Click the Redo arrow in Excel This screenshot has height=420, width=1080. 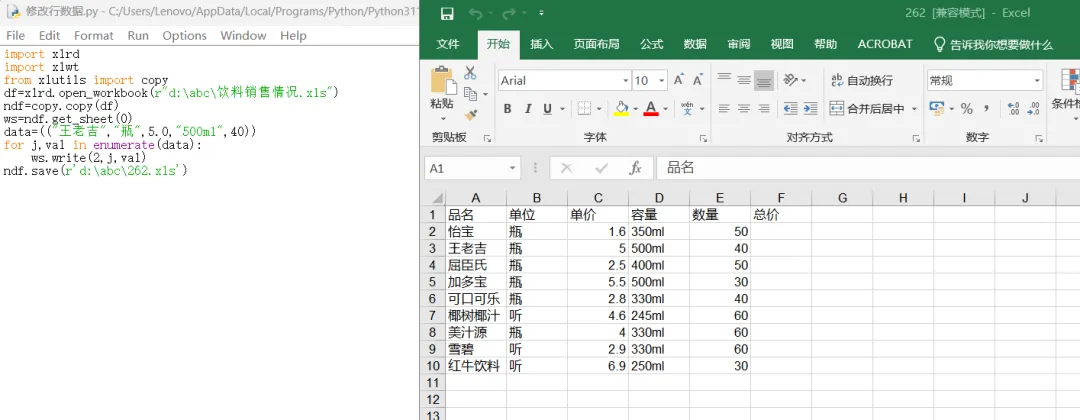click(x=509, y=14)
